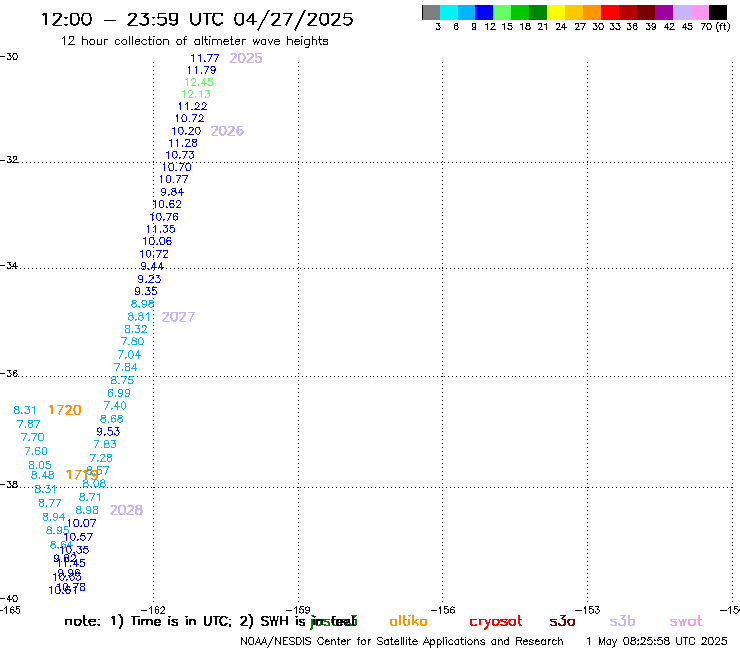Click subtitle '12 hour collection of altimeter wave heights'

194,41
